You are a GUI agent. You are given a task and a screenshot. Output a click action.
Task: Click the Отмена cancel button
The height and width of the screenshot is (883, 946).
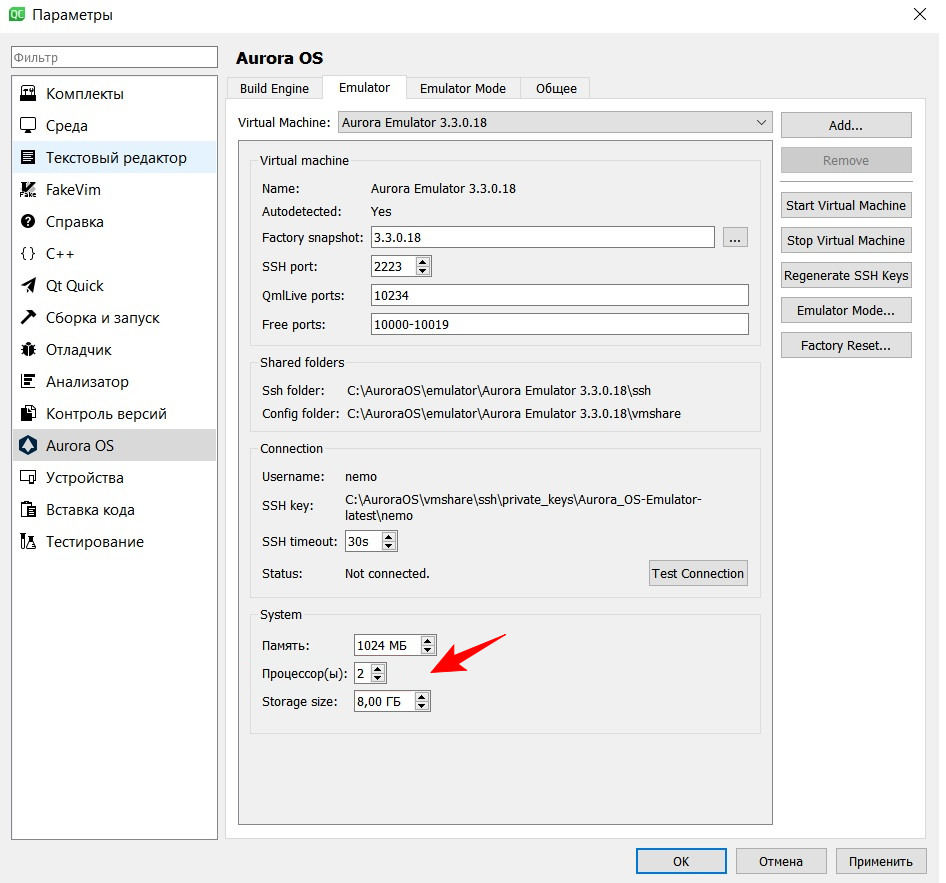781,861
